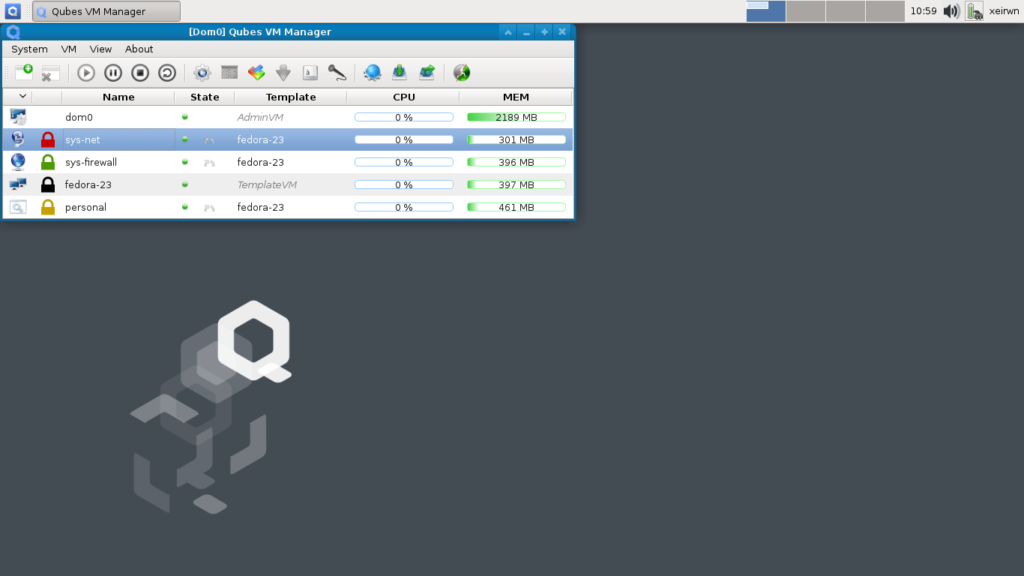Sort by the Template column header
This screenshot has height=576, width=1024.
[x=291, y=97]
